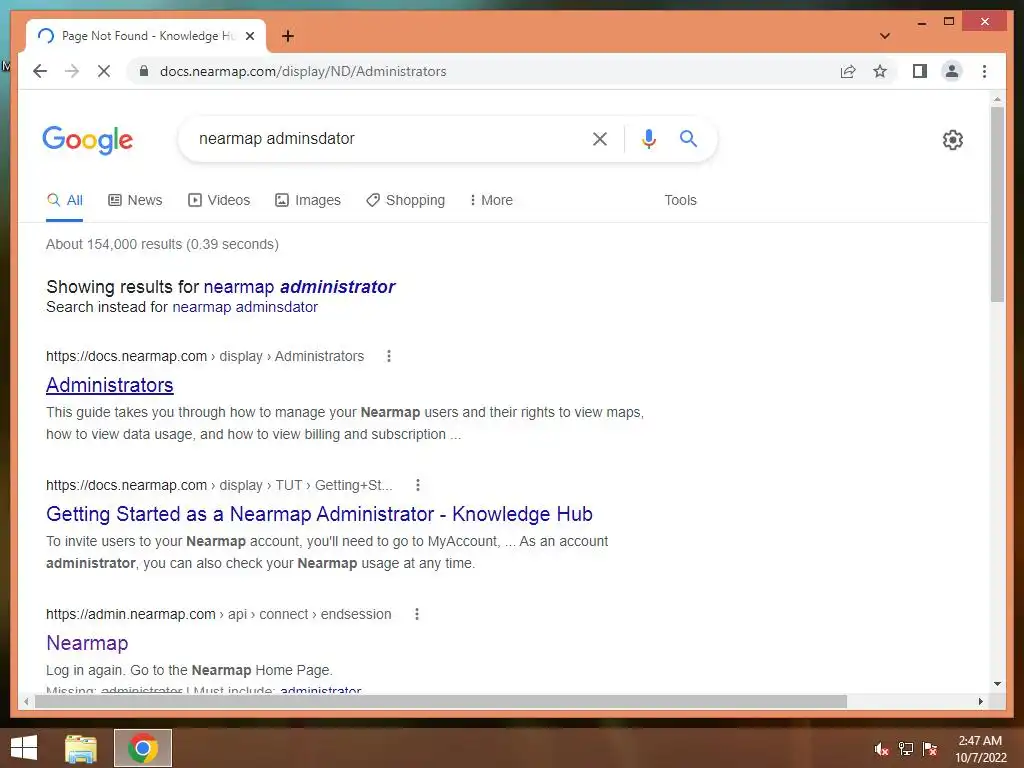View site info via padlock icon
The height and width of the screenshot is (768, 1024).
[x=144, y=71]
